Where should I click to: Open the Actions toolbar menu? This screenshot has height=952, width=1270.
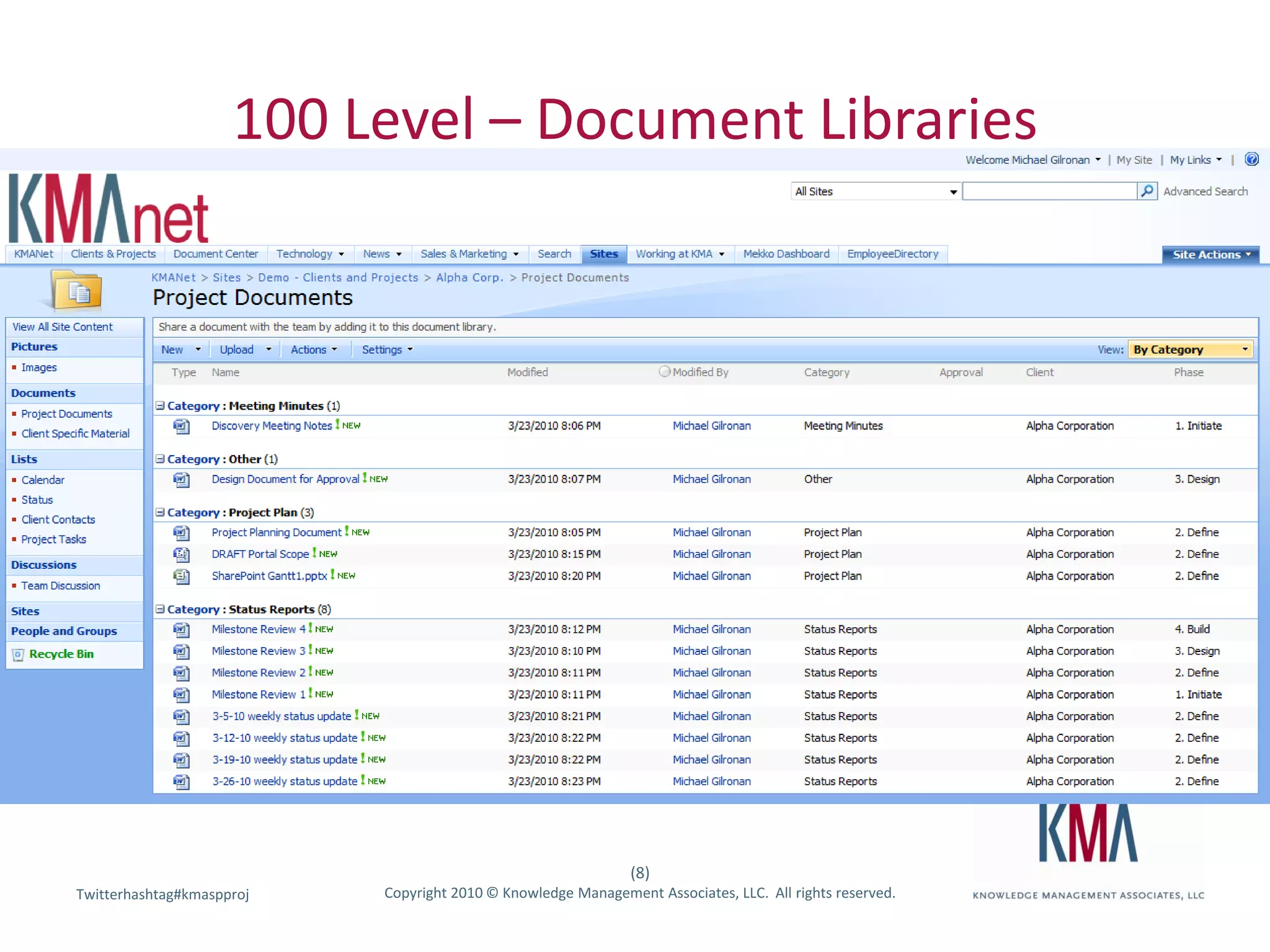coord(314,350)
